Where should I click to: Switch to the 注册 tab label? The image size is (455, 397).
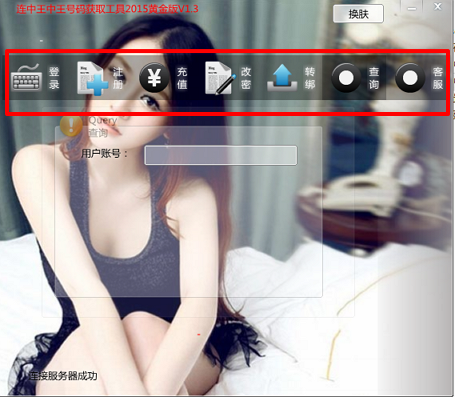pos(118,78)
